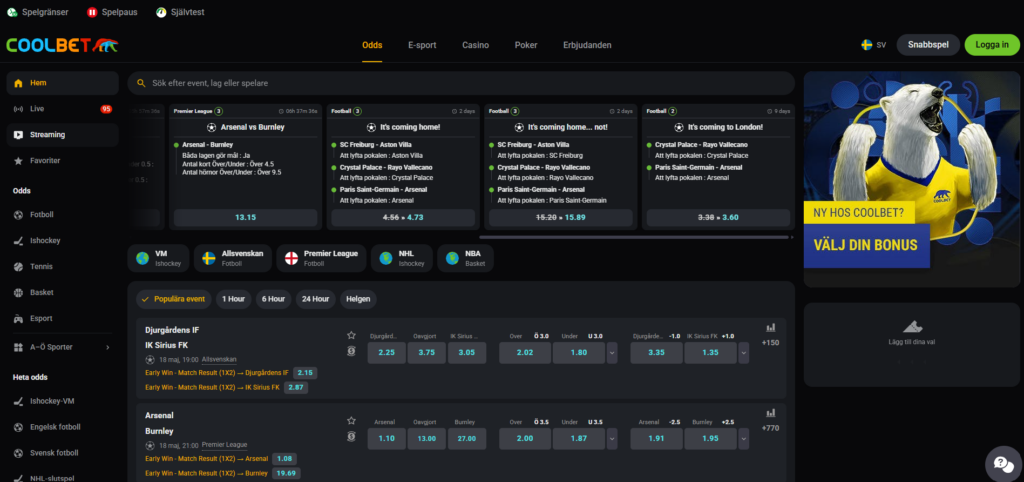Screen dimensions: 1024x482
Task: Select the 24 Hour filter
Action: 315,299
